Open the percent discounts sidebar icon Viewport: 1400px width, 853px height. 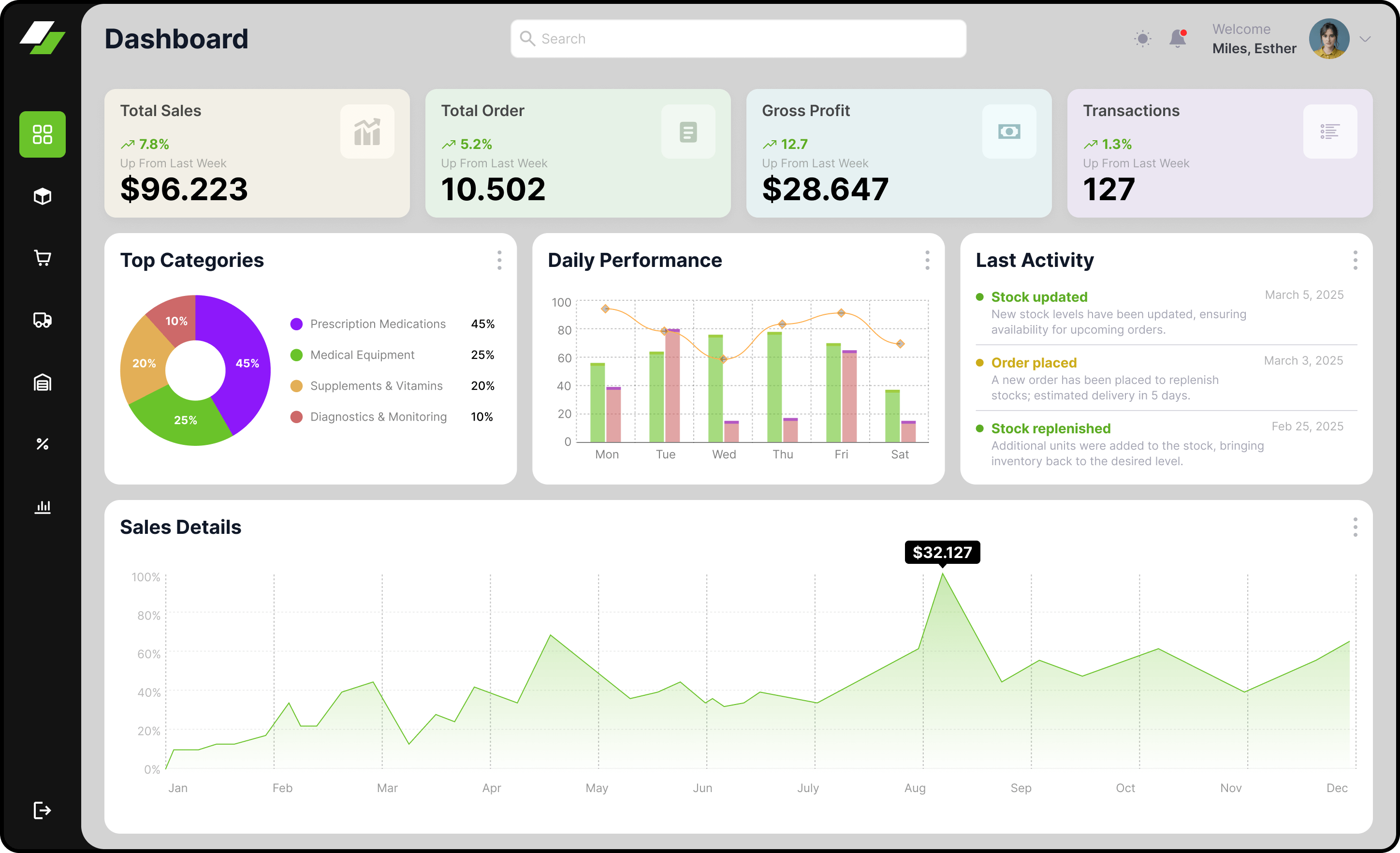pos(43,444)
